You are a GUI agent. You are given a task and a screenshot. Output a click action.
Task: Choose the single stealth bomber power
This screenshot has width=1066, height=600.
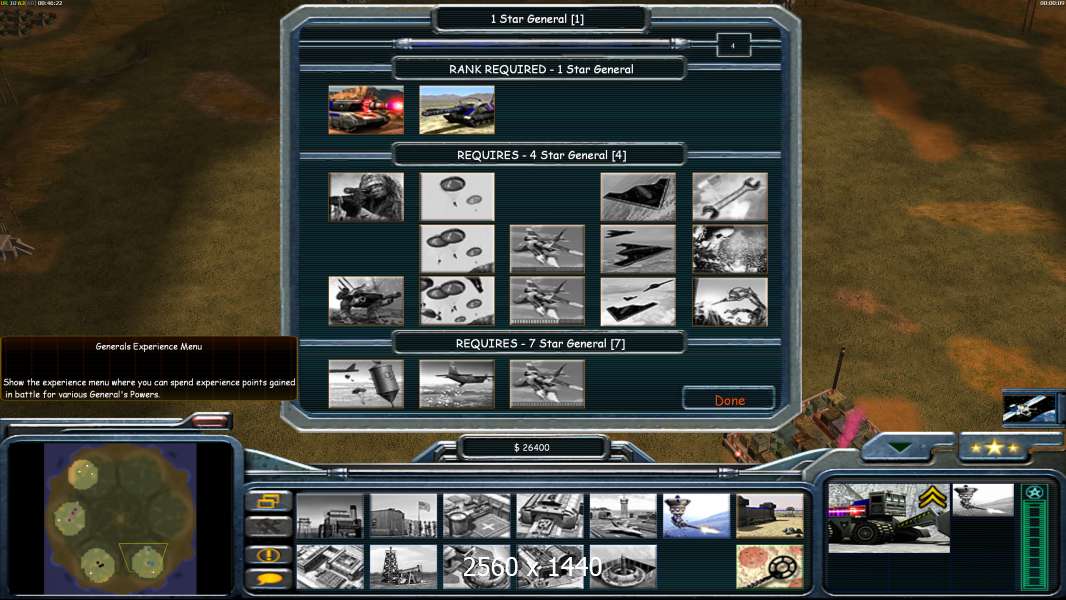tap(638, 197)
